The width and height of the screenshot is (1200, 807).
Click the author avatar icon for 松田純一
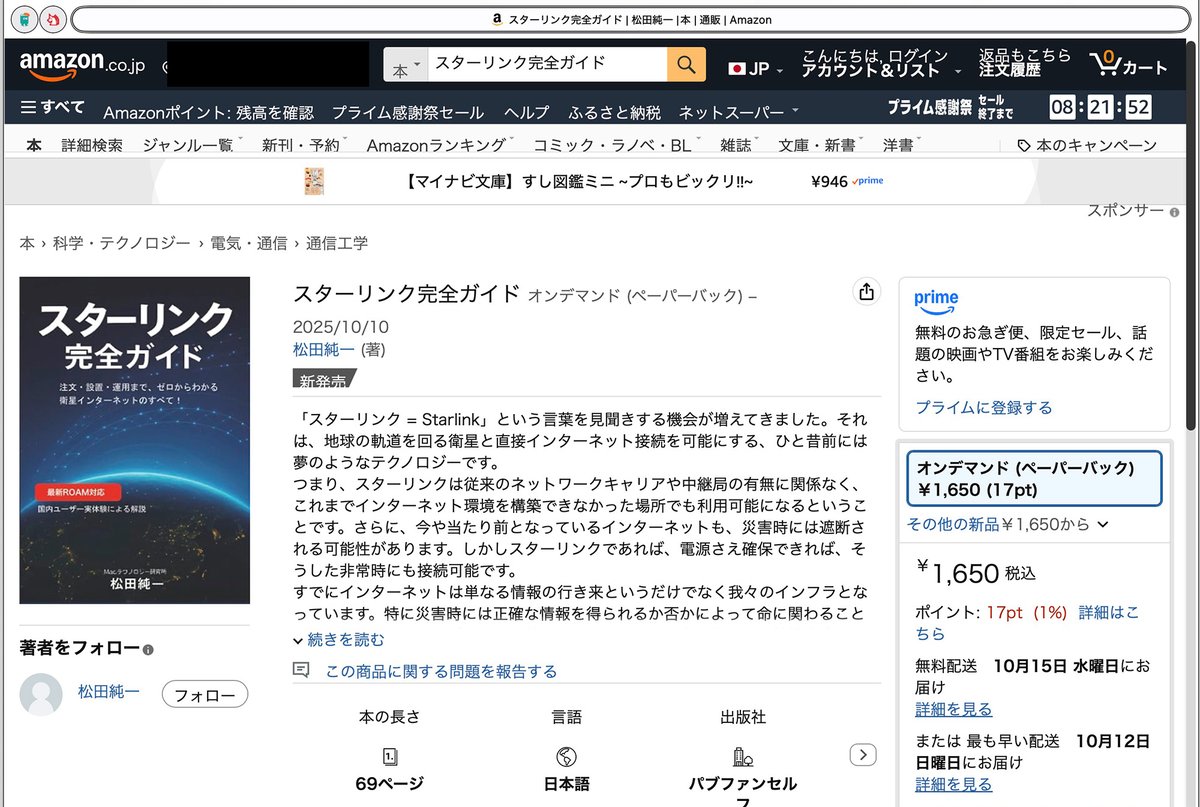41,694
